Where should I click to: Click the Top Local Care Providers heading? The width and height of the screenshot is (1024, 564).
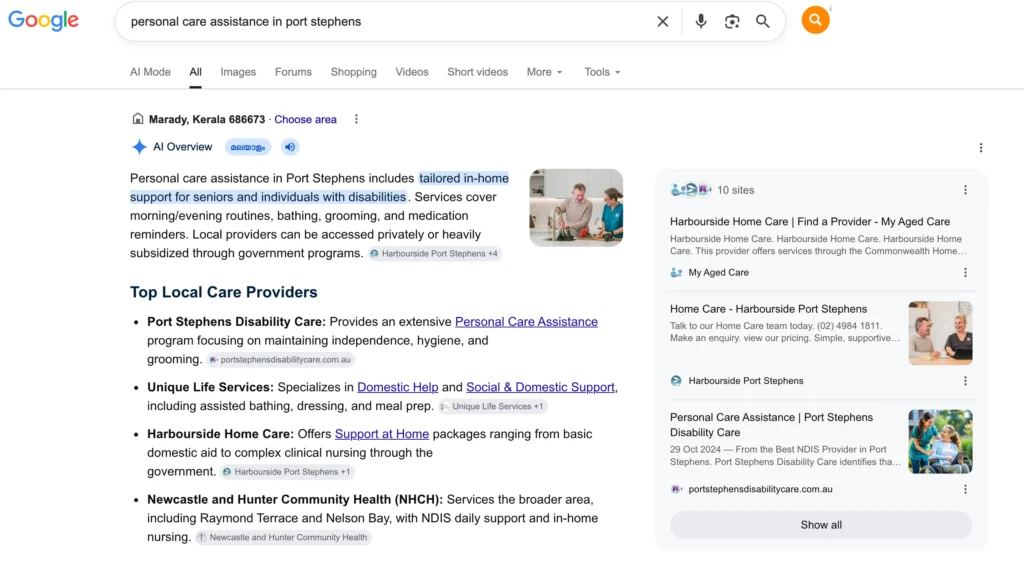pos(223,292)
